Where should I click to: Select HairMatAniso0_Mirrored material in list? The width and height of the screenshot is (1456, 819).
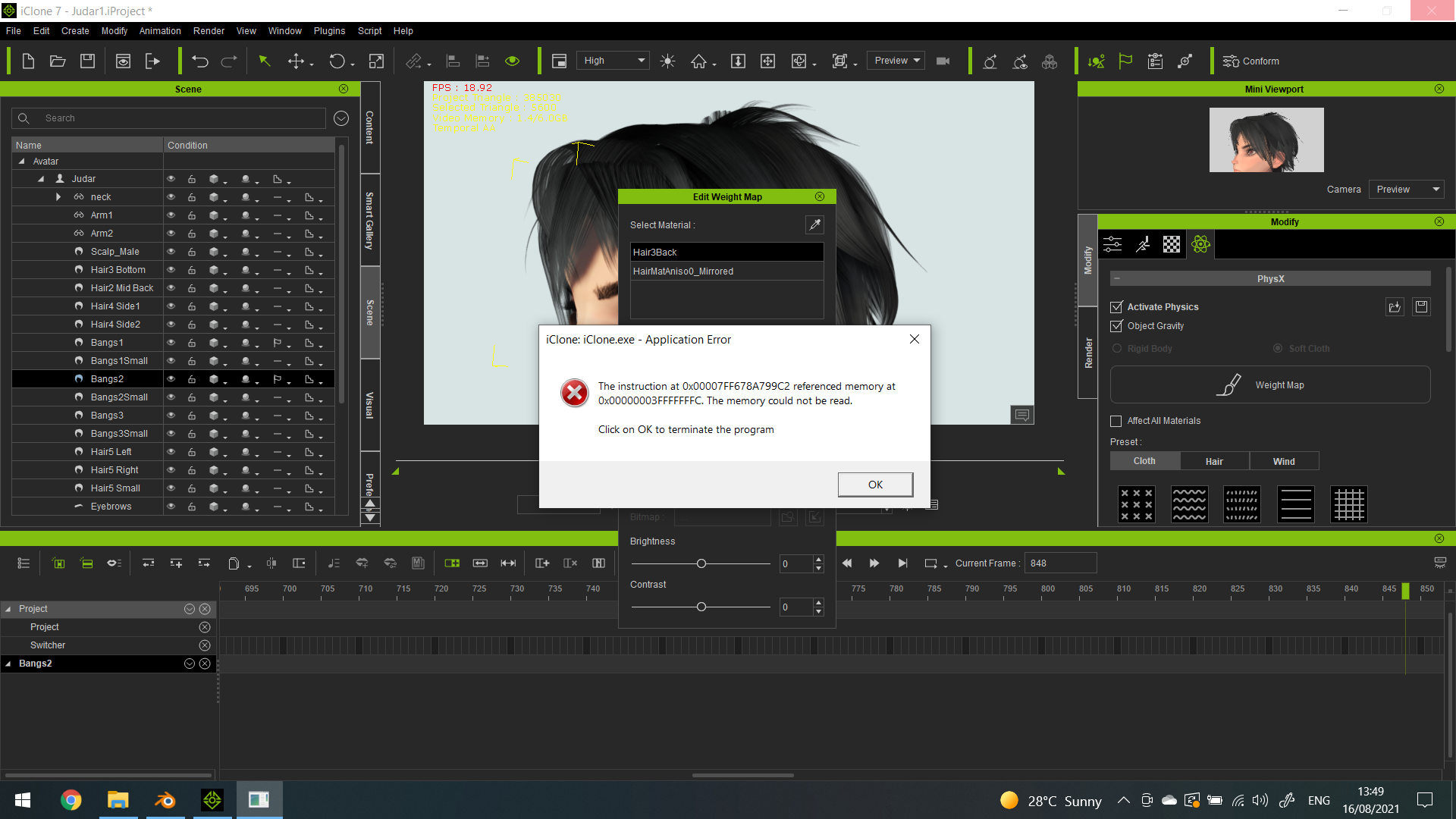(x=726, y=271)
